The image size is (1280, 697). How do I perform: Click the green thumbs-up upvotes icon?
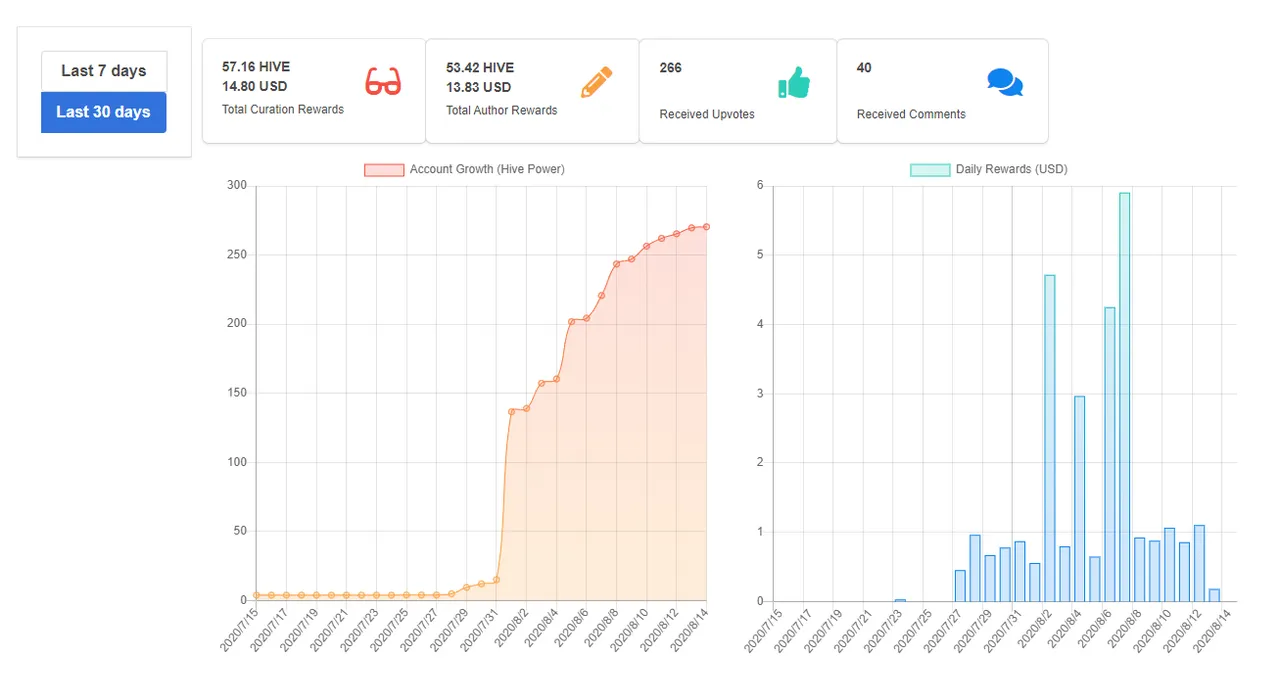(x=794, y=83)
